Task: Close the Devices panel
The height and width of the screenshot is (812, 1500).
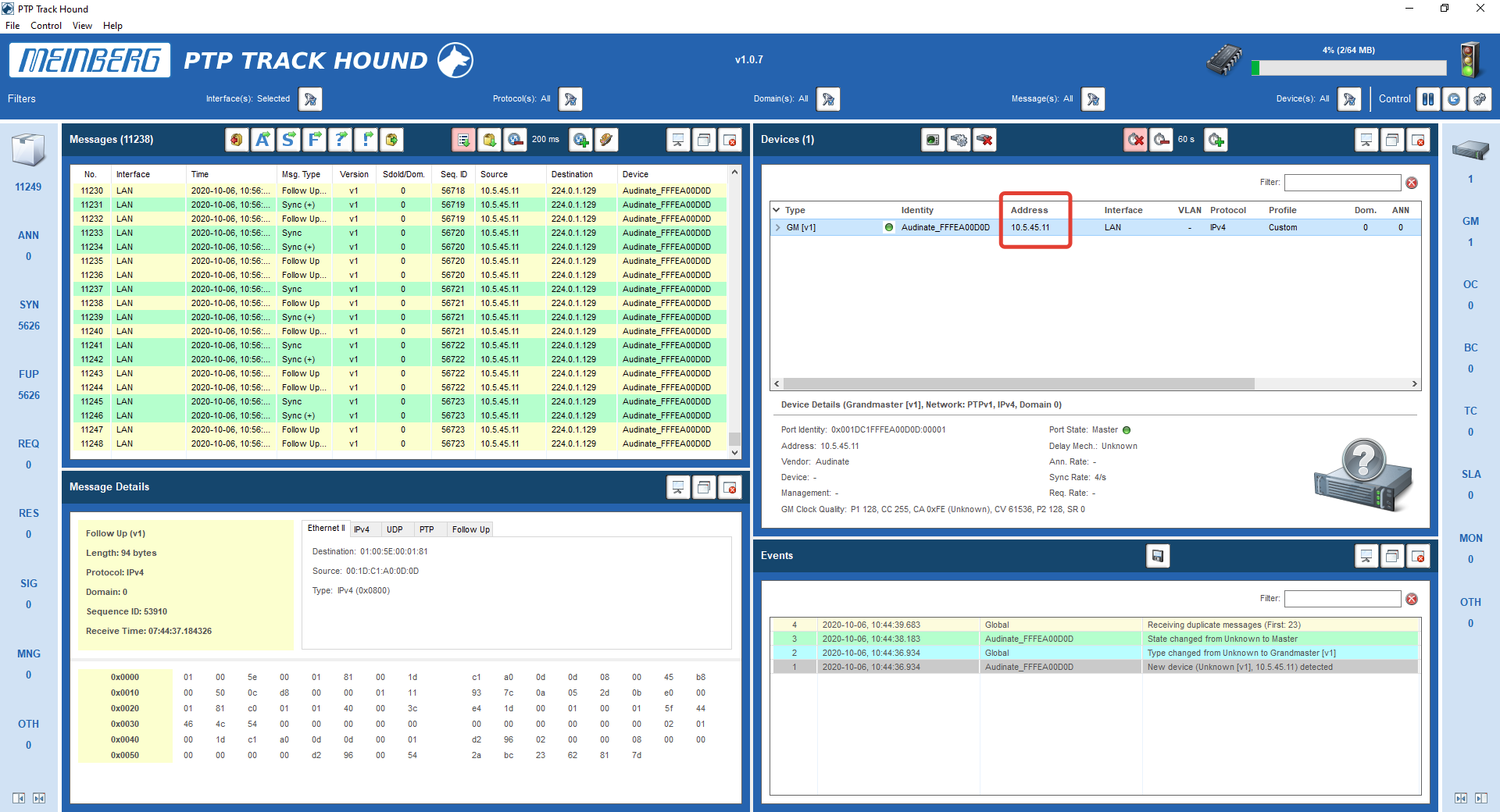Action: (1418, 140)
